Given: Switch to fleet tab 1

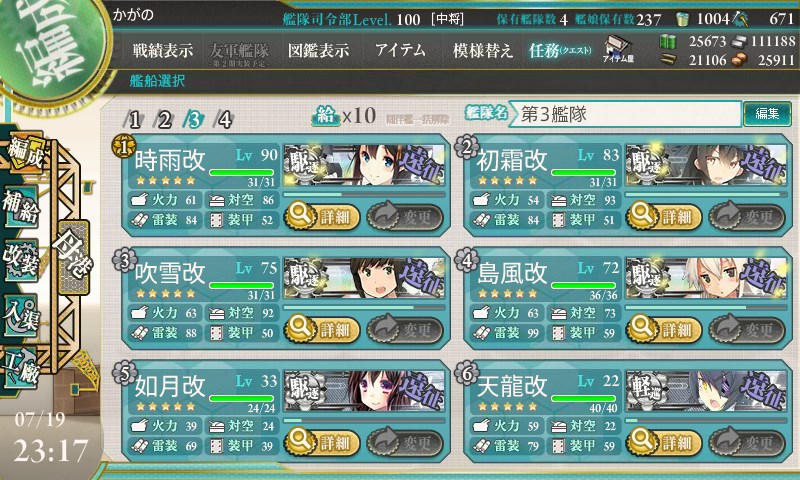Looking at the screenshot, I should click(134, 120).
